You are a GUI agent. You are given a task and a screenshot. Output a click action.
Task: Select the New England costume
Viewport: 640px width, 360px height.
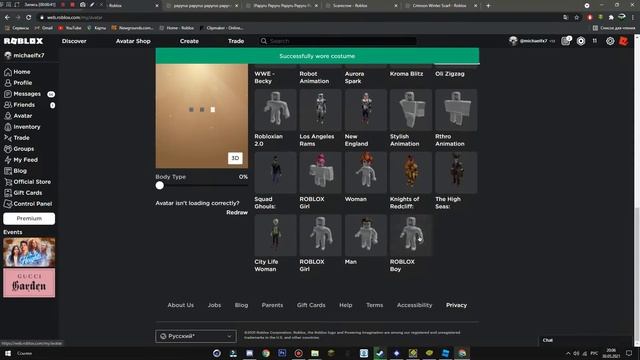click(x=366, y=110)
